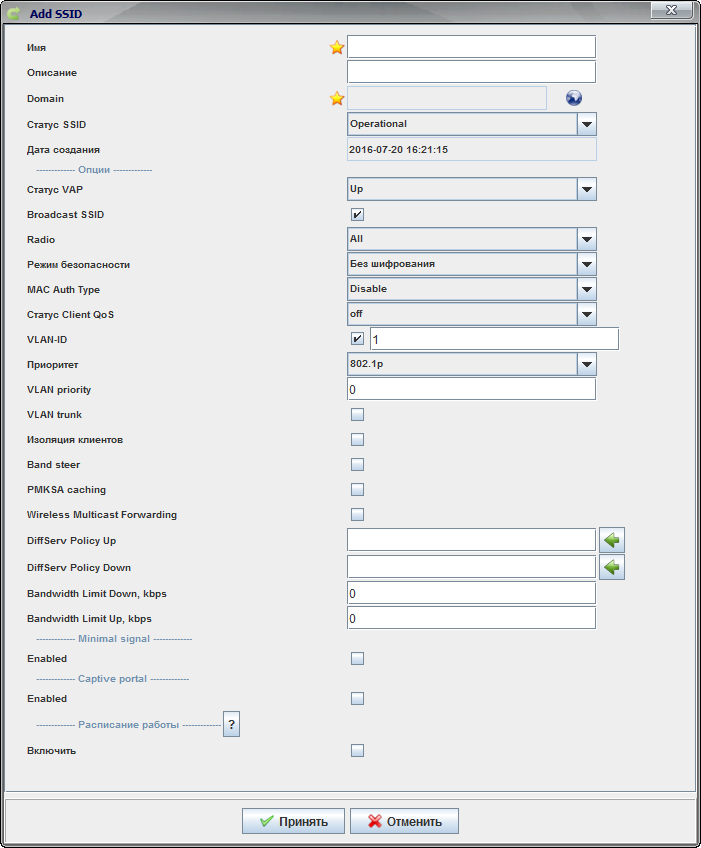Open the Статус SSID dropdown
Viewport: 701px width, 848px height.
(x=587, y=124)
